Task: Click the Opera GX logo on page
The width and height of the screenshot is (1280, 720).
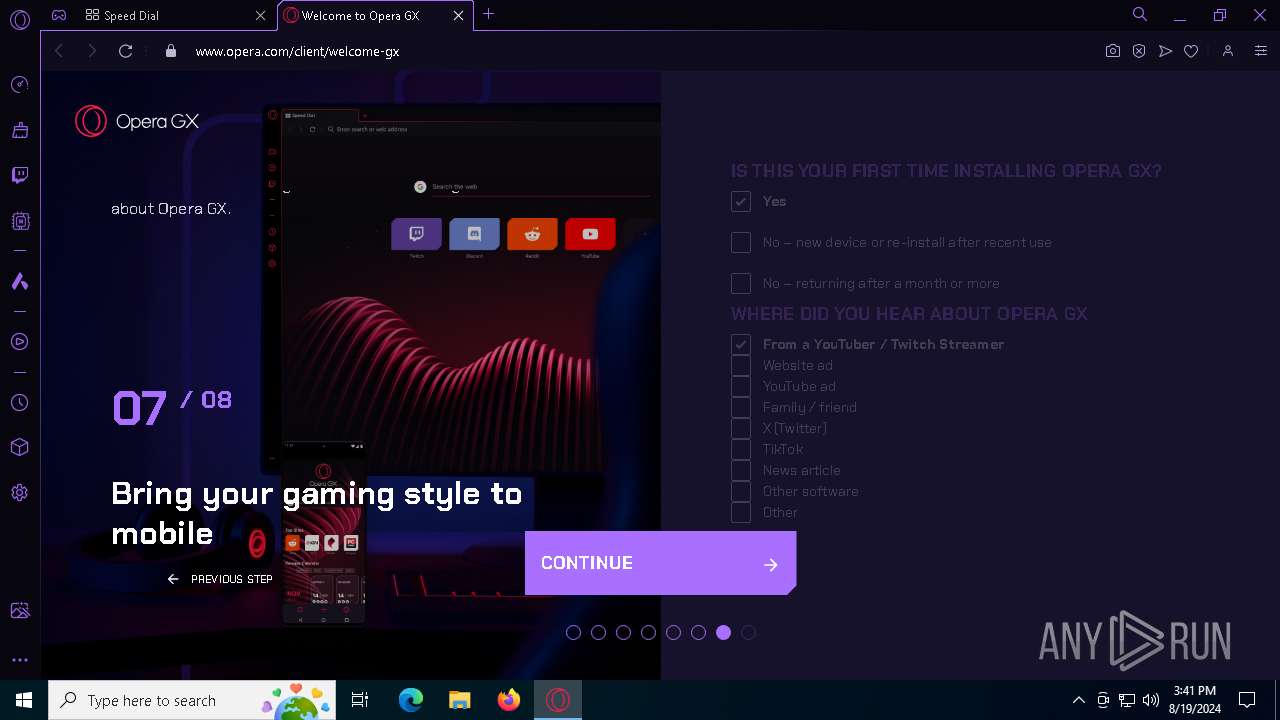Action: 137,121
